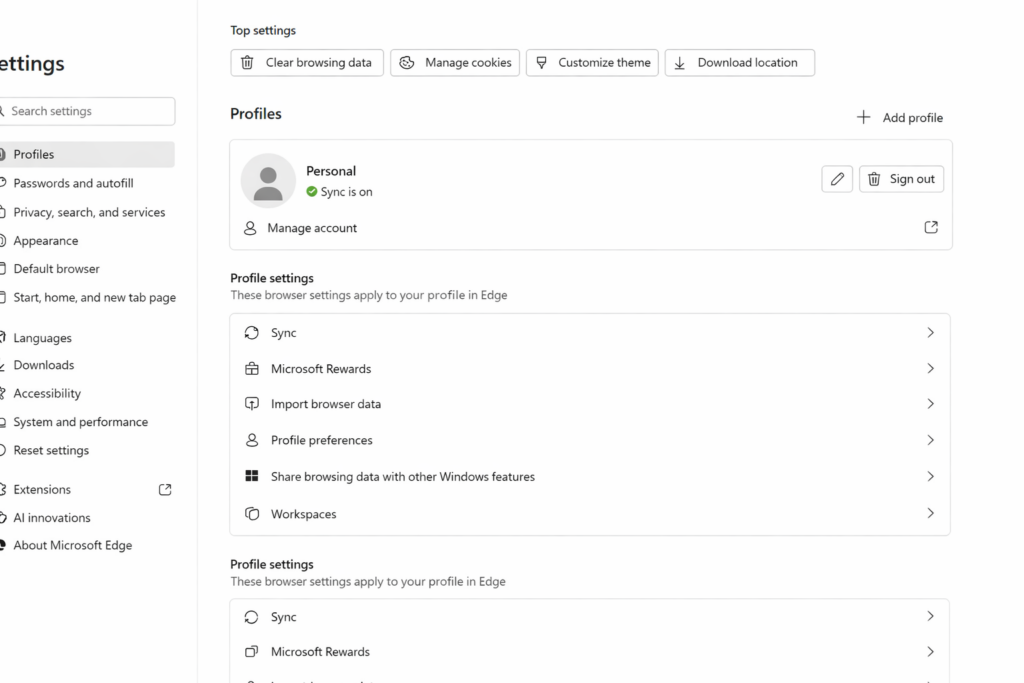This screenshot has height=683, width=1024.
Task: Open the Download location icon
Action: coord(678,62)
